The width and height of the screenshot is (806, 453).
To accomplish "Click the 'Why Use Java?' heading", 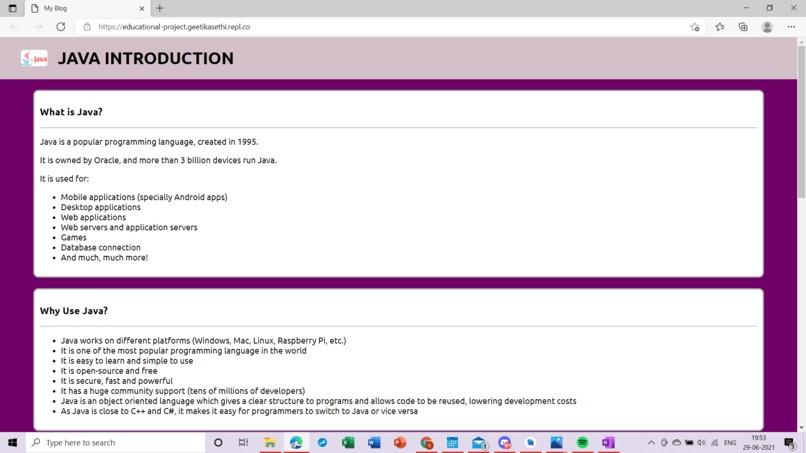I will 74,311.
